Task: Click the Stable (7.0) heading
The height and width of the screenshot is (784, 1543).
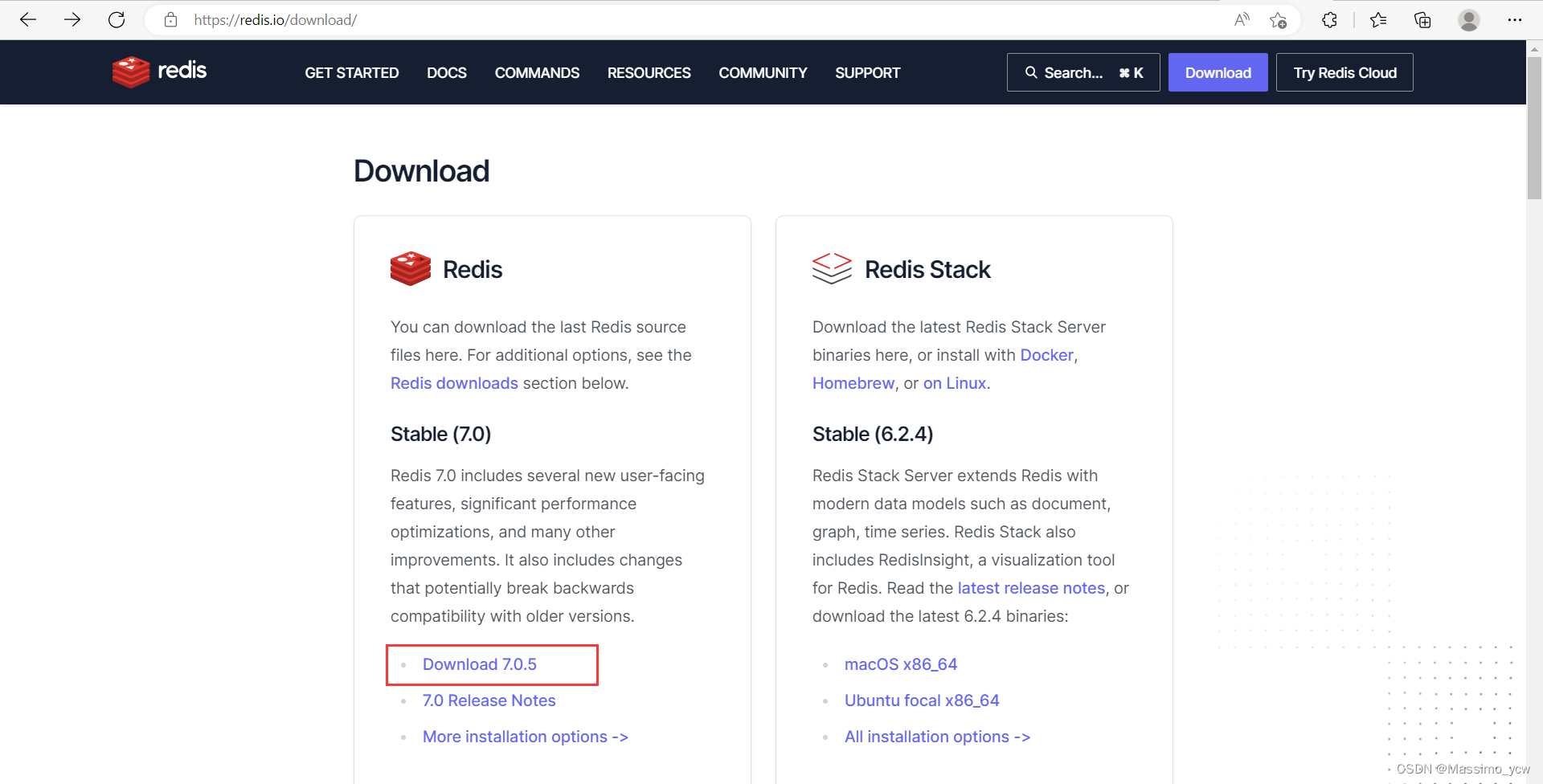Action: 440,434
